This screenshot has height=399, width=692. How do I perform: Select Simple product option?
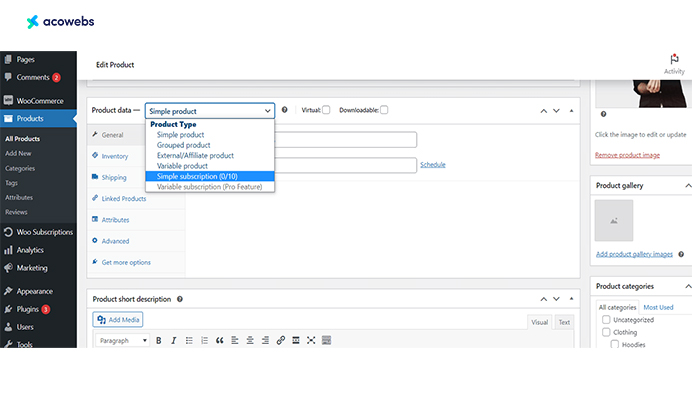(210, 135)
